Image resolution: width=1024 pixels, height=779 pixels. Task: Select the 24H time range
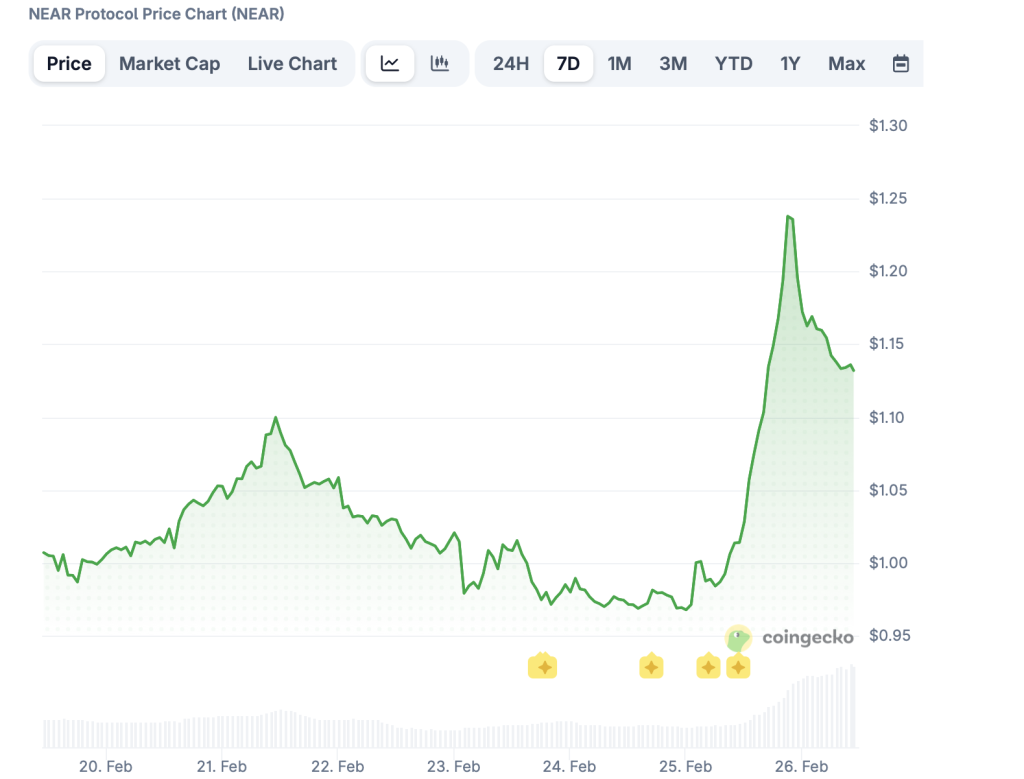[x=510, y=64]
